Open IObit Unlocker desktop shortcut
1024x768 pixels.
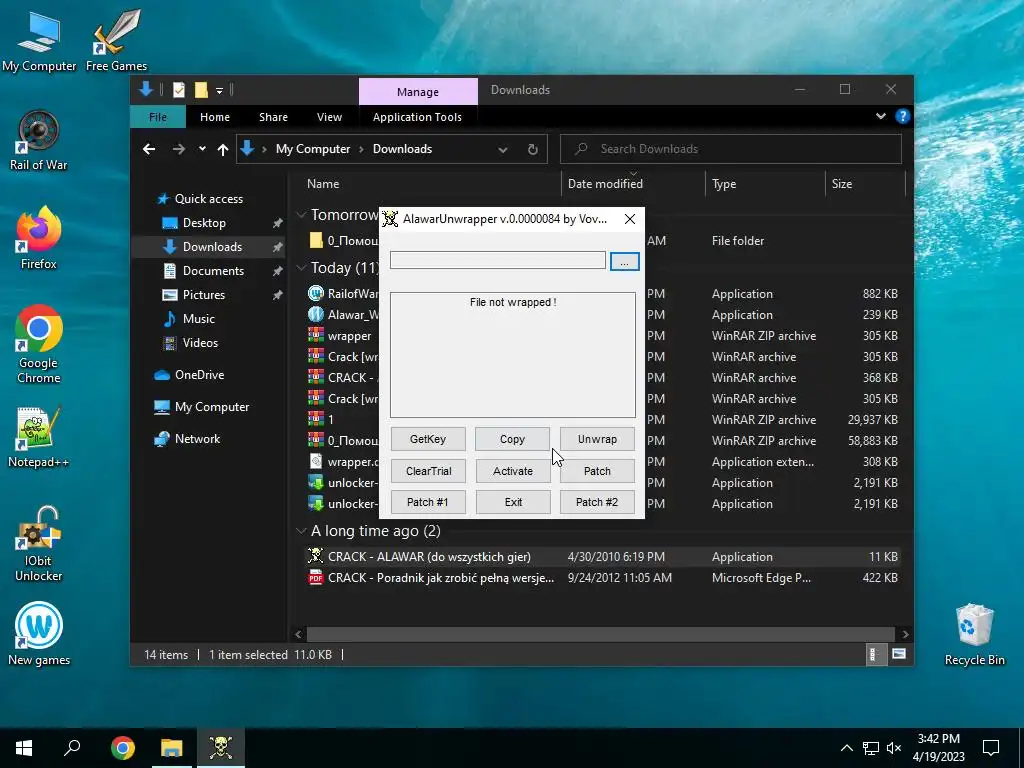(39, 544)
